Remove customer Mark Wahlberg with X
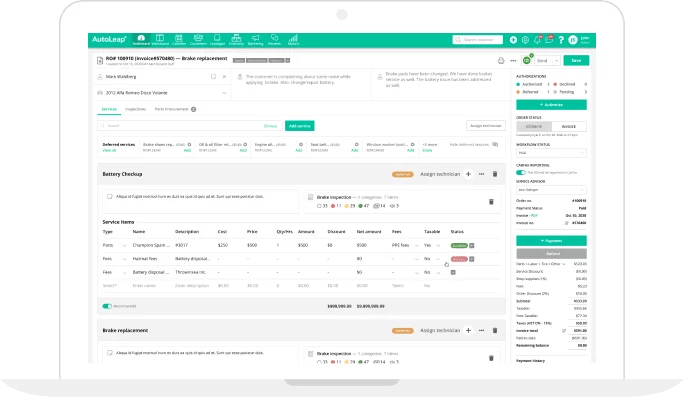 224,76
